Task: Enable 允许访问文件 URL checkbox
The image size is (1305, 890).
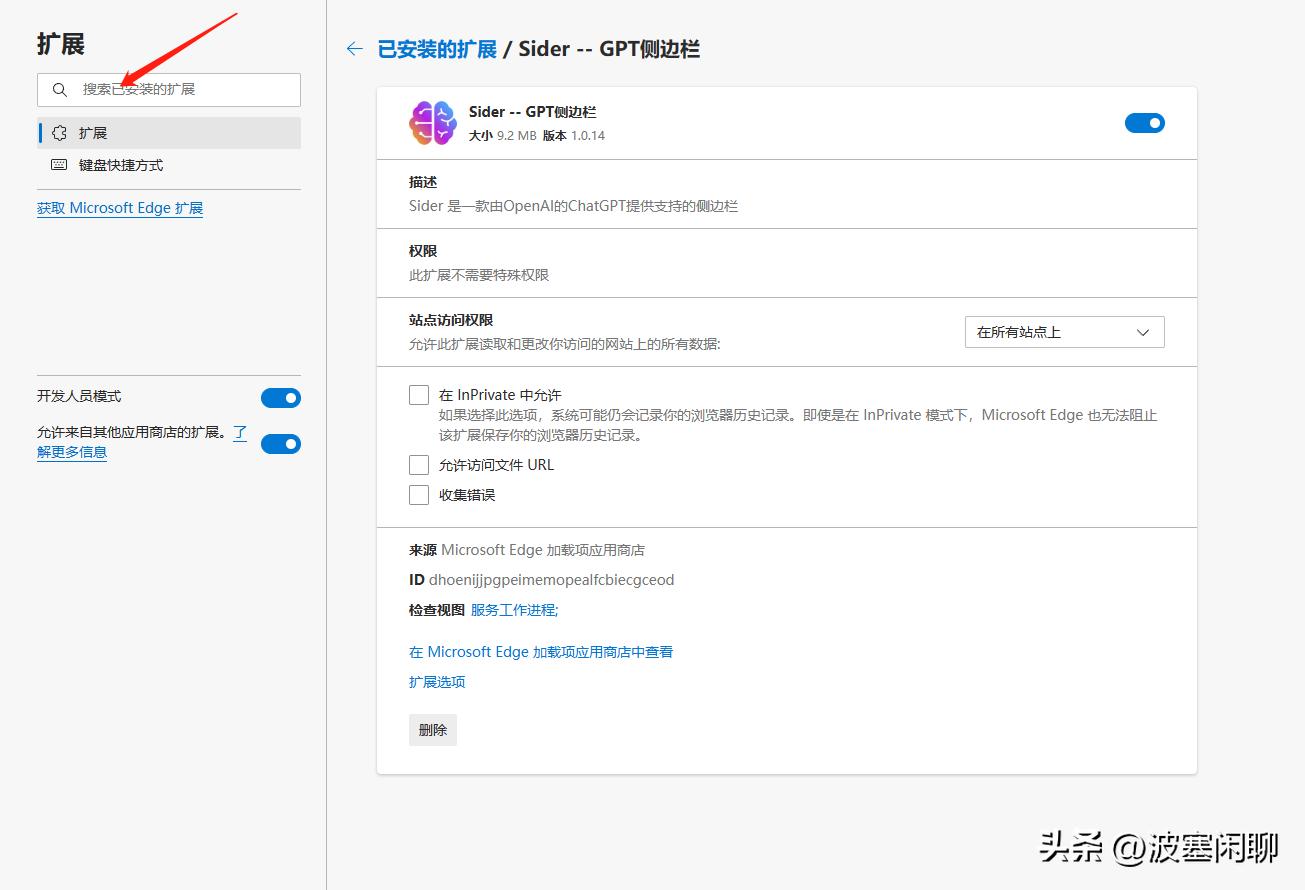Action: [419, 465]
